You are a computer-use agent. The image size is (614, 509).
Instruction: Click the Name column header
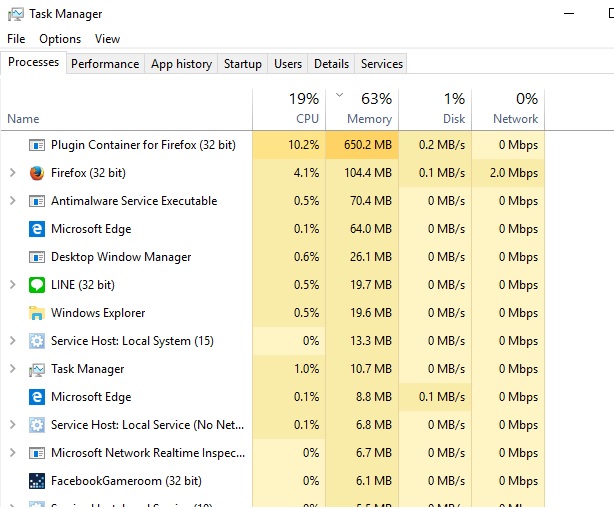click(x=24, y=118)
